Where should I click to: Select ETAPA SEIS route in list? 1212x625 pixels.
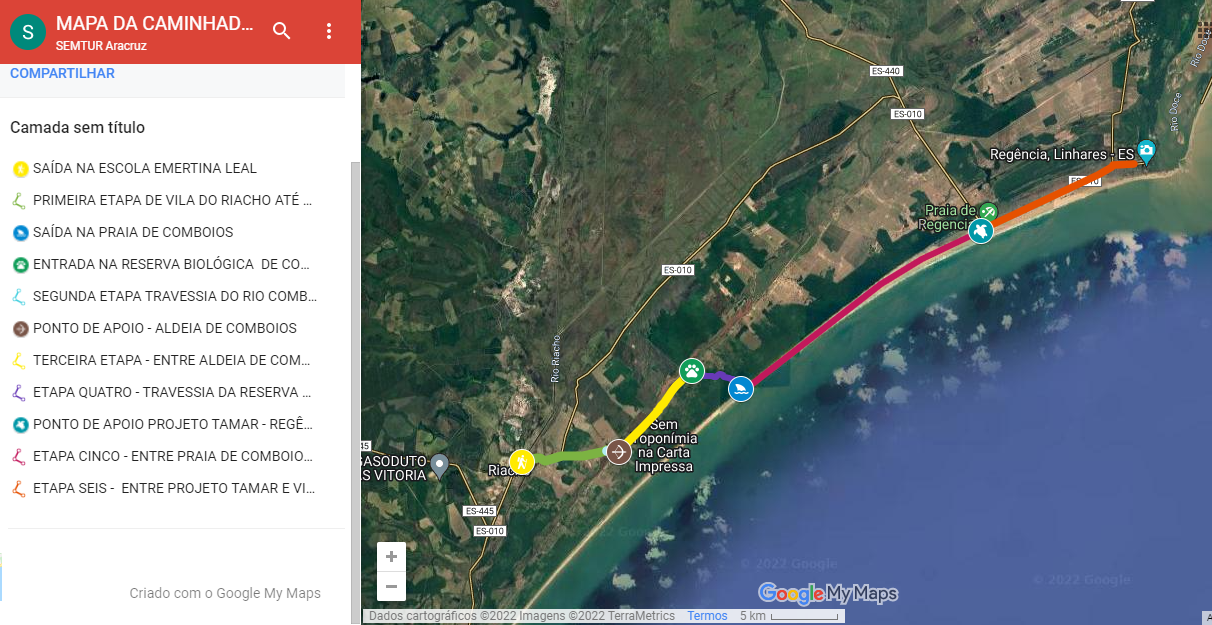[174, 488]
